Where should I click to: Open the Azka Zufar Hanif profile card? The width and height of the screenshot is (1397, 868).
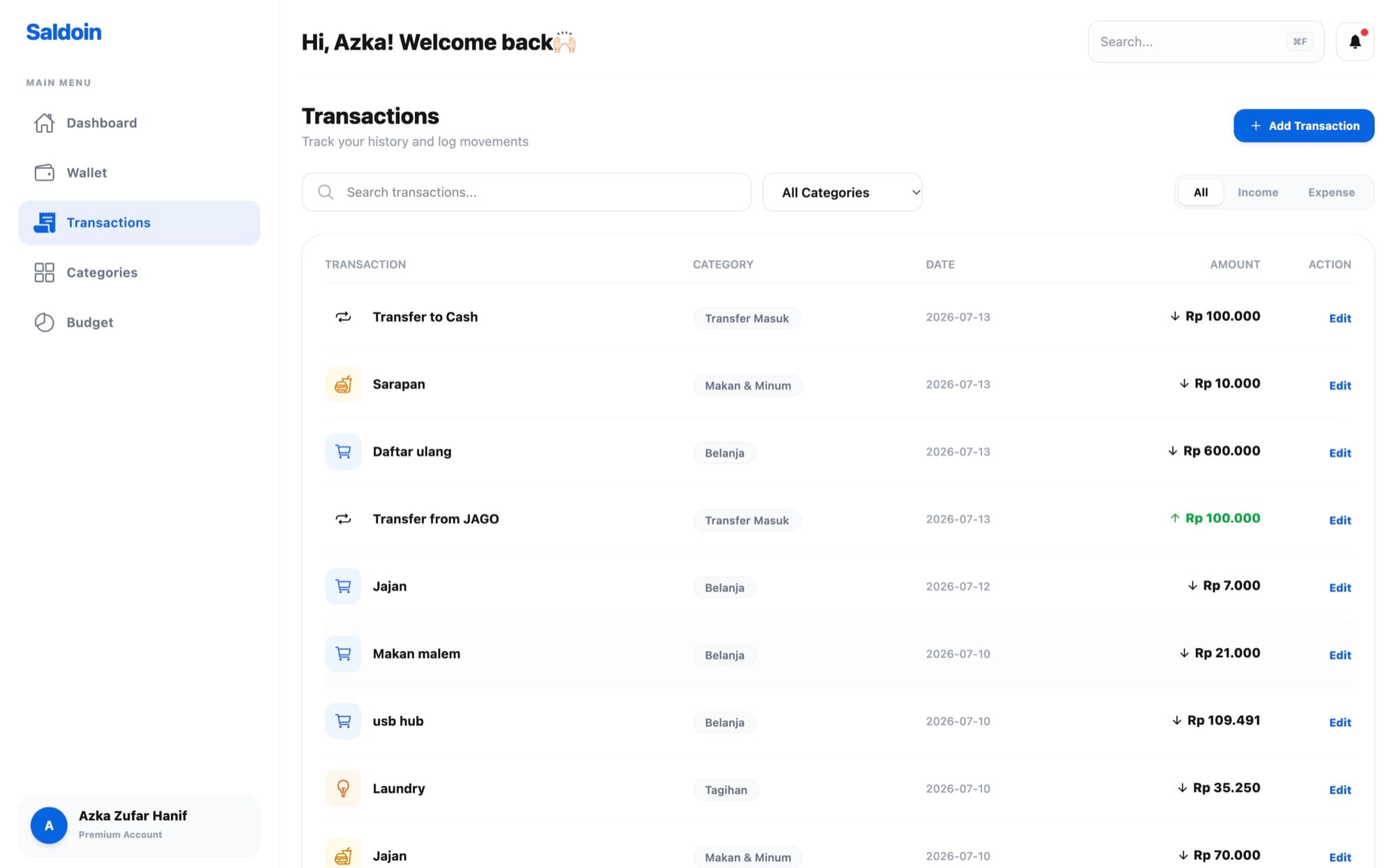pyautogui.click(x=139, y=825)
